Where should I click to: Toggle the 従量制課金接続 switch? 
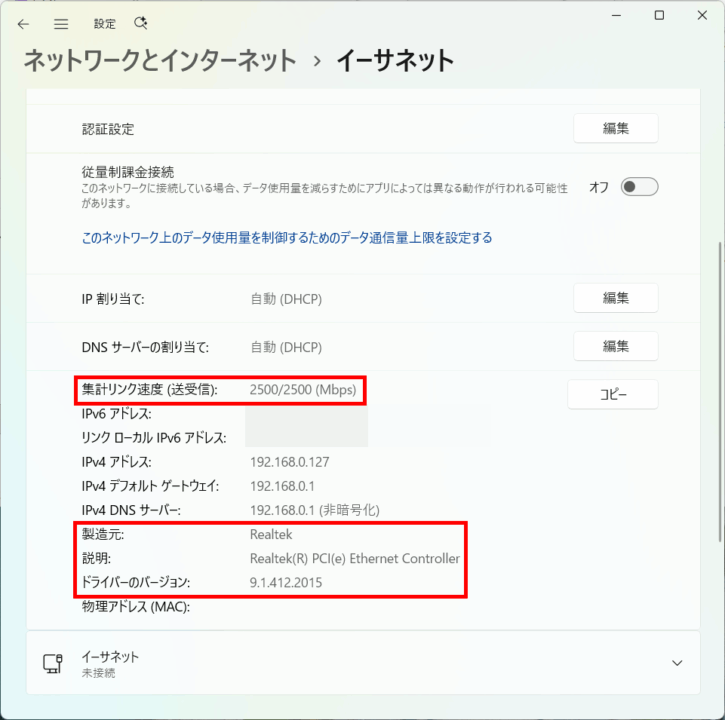[x=639, y=187]
